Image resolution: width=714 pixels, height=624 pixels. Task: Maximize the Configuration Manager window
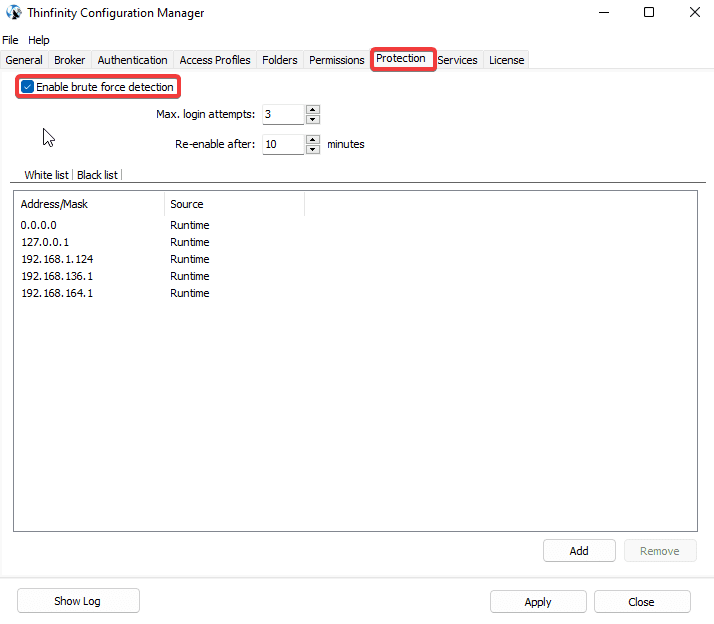(x=649, y=12)
